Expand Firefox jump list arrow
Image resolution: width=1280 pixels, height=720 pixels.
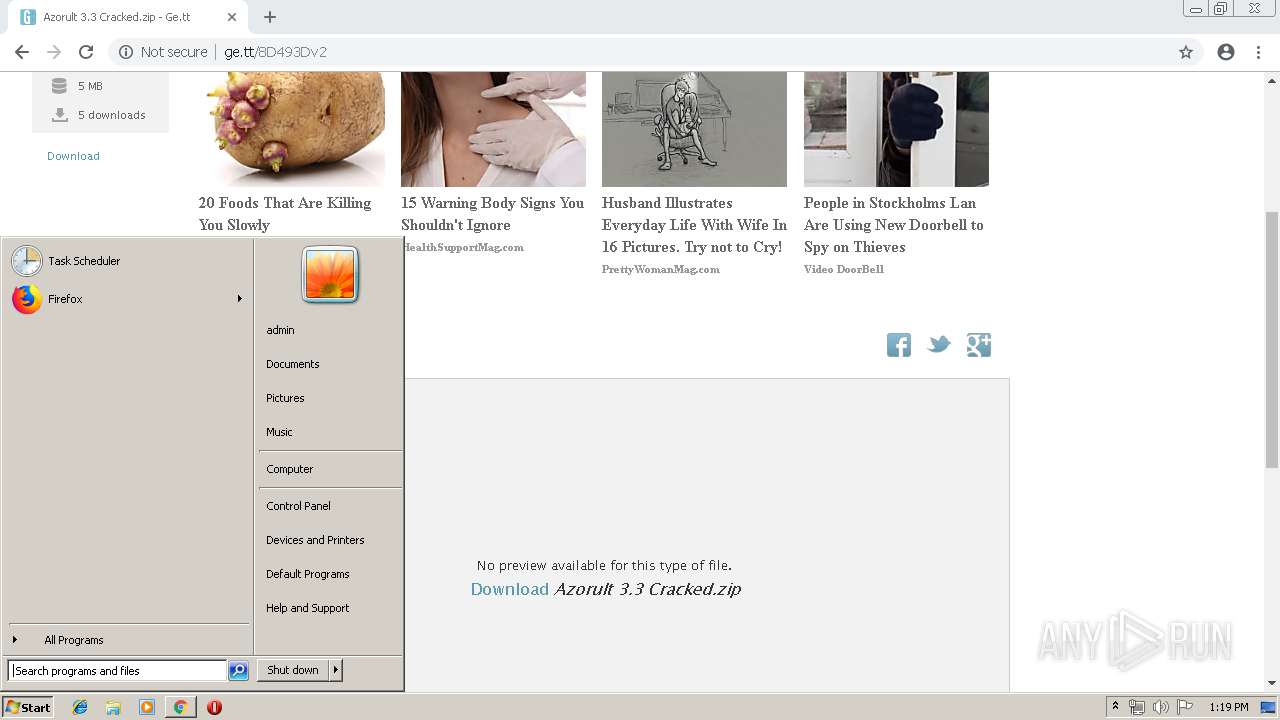[x=240, y=299]
